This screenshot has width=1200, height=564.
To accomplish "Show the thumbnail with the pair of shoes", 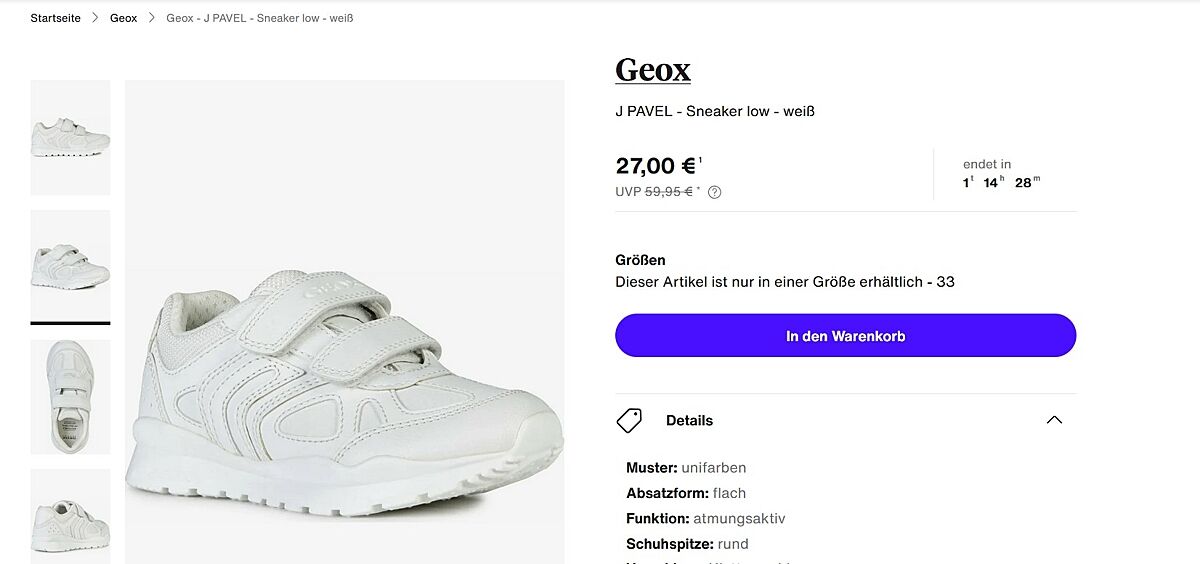I will [70, 138].
